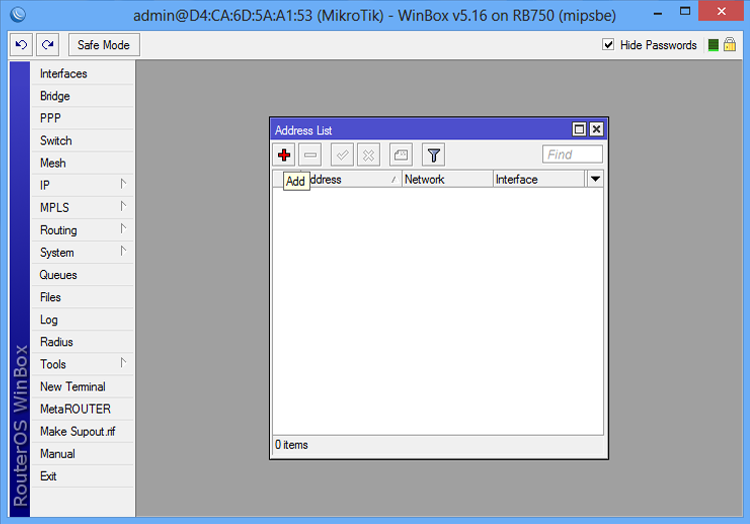This screenshot has width=750, height=524.
Task: Open the Switch menu item
Action: [x=82, y=141]
